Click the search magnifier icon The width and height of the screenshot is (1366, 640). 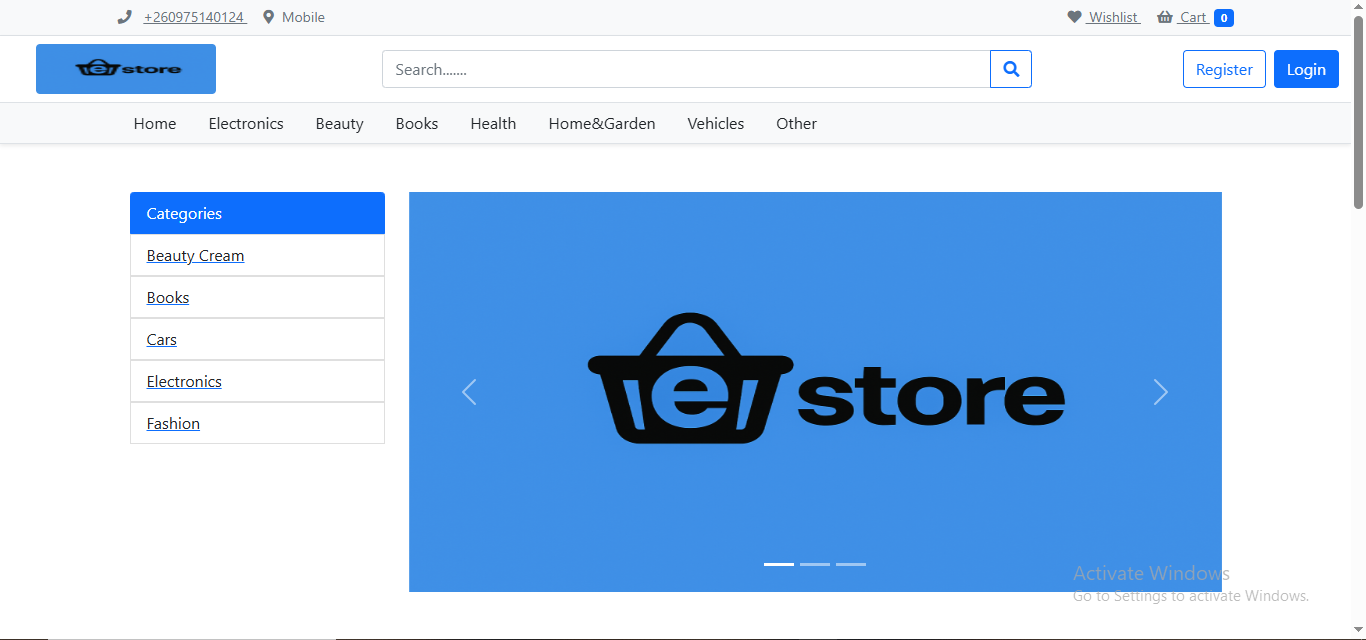coord(1010,68)
